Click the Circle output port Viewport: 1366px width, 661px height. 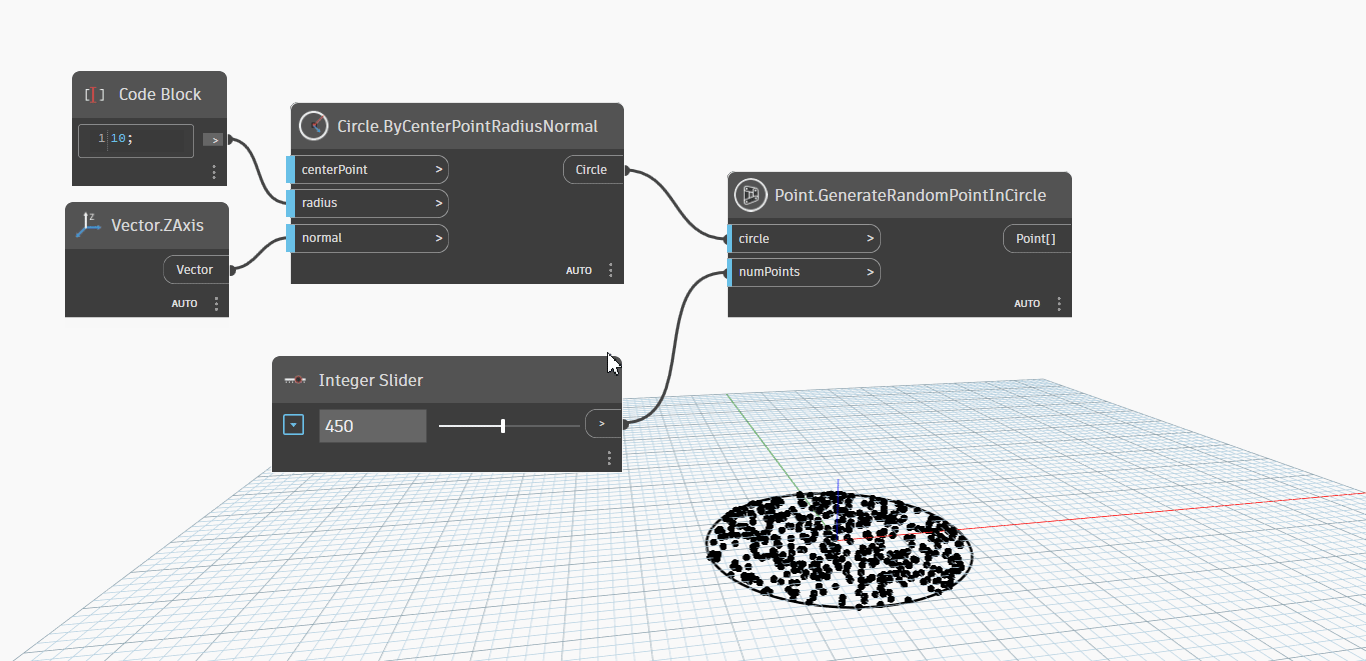pyautogui.click(x=593, y=170)
